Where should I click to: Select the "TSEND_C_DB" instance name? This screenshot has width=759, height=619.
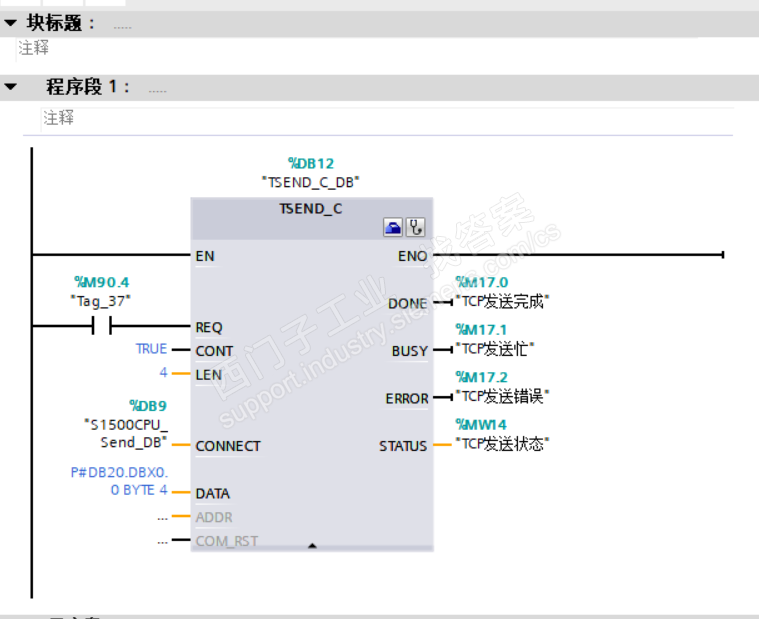[x=310, y=182]
